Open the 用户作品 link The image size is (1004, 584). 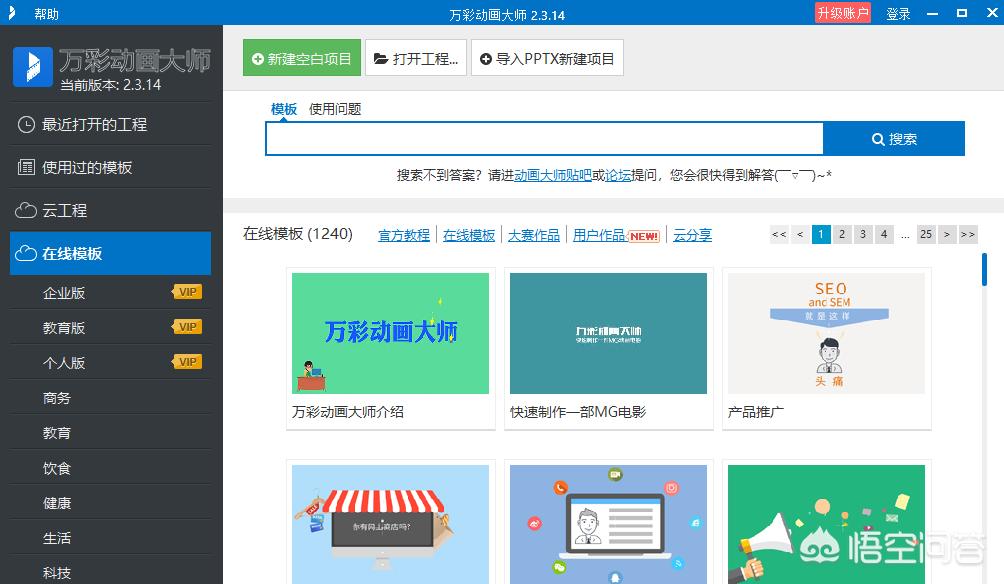599,235
